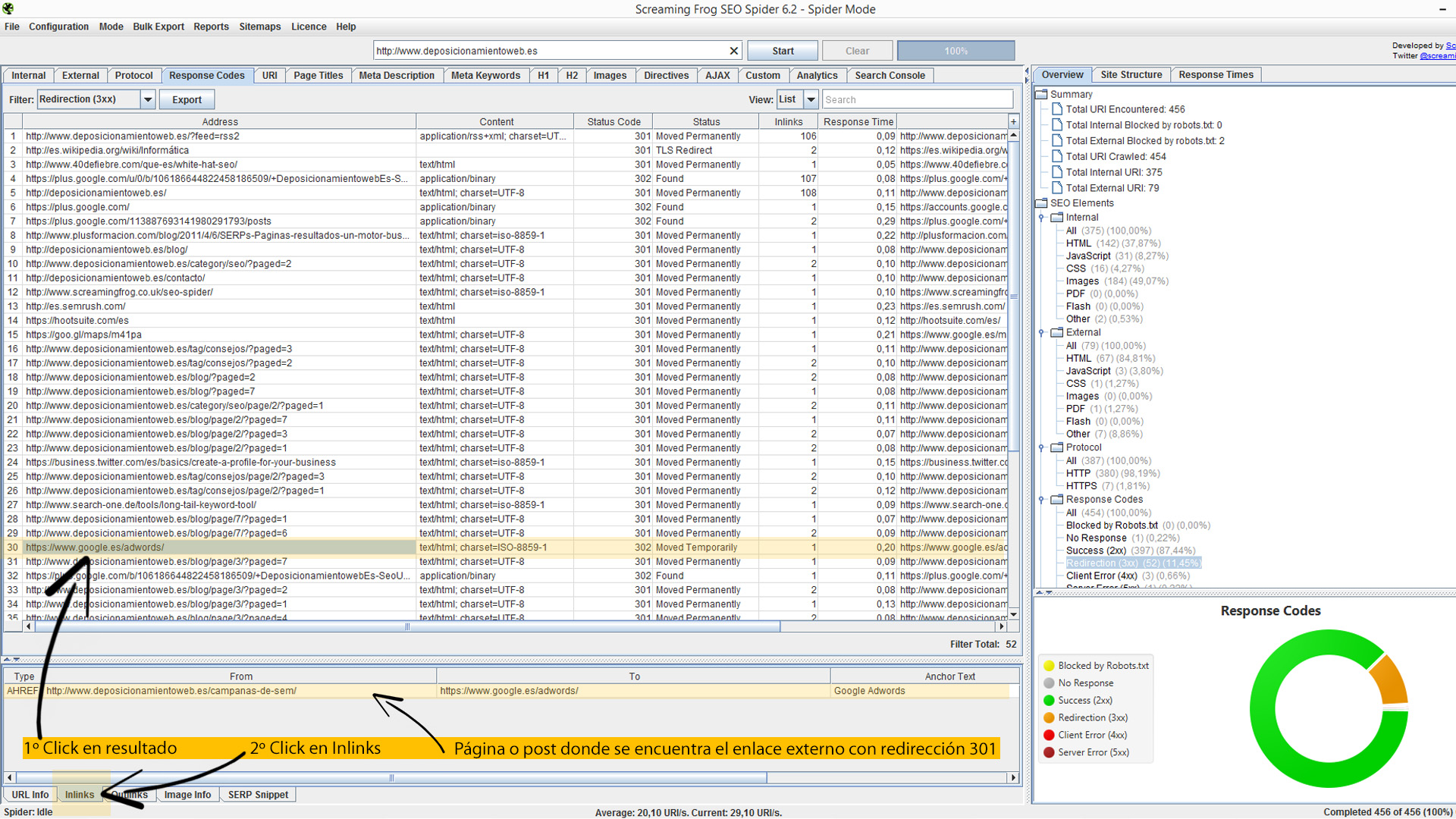This screenshot has width=1456, height=819.
Task: Open the Sitemaps menu
Action: [260, 27]
